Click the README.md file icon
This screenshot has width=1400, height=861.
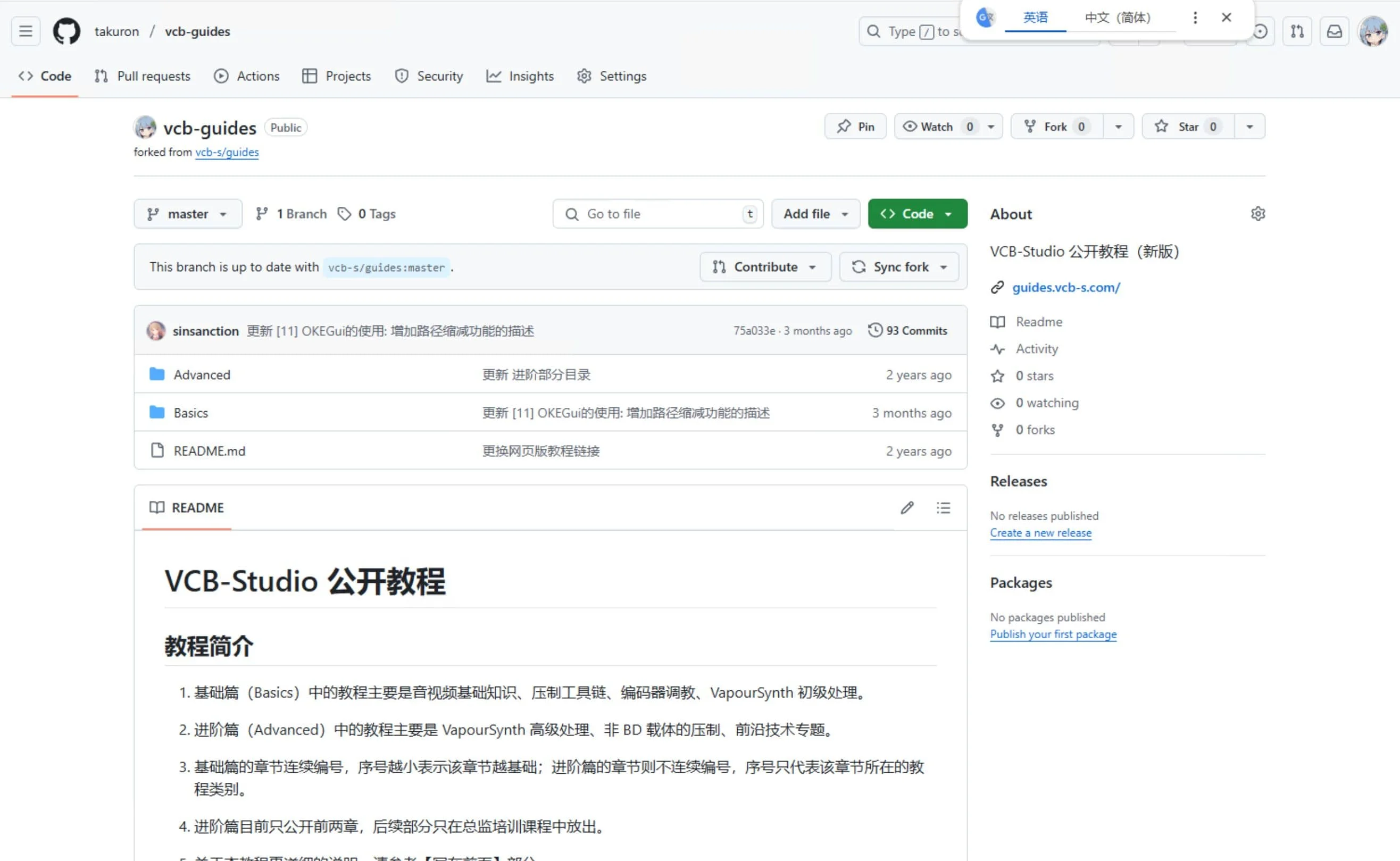coord(157,450)
